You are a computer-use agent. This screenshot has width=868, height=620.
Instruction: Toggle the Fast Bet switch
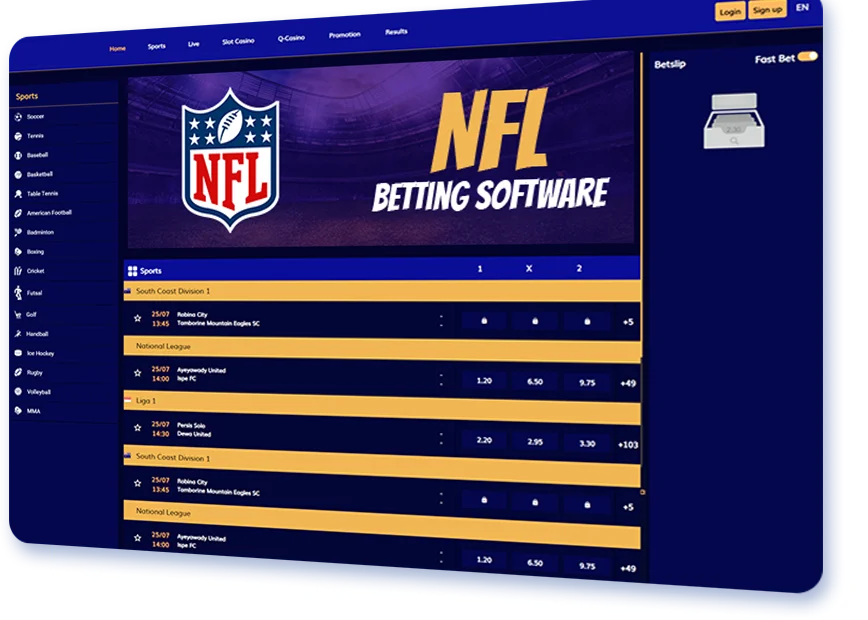click(x=808, y=56)
